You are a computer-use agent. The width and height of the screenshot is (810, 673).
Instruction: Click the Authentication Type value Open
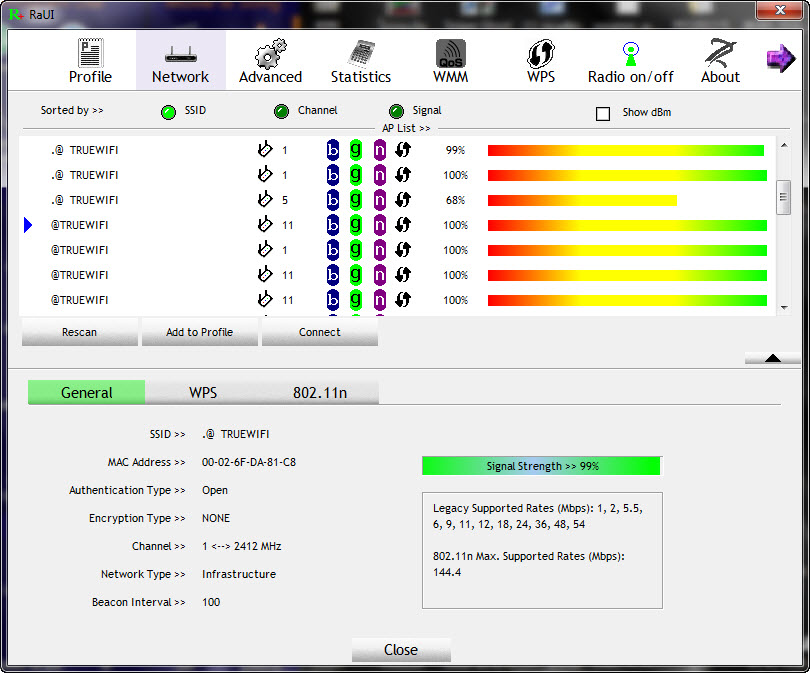tap(214, 490)
